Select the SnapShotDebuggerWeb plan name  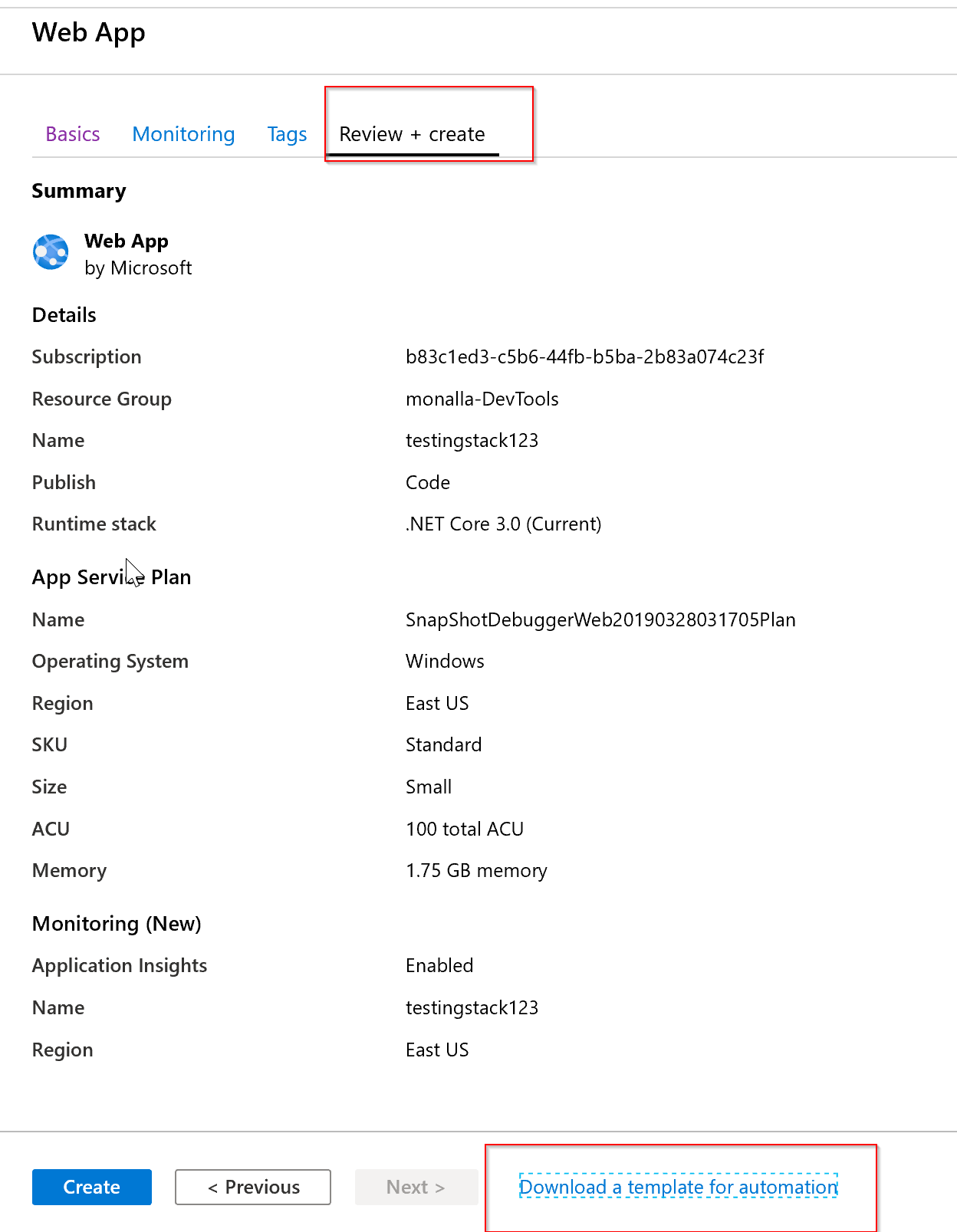[x=600, y=619]
